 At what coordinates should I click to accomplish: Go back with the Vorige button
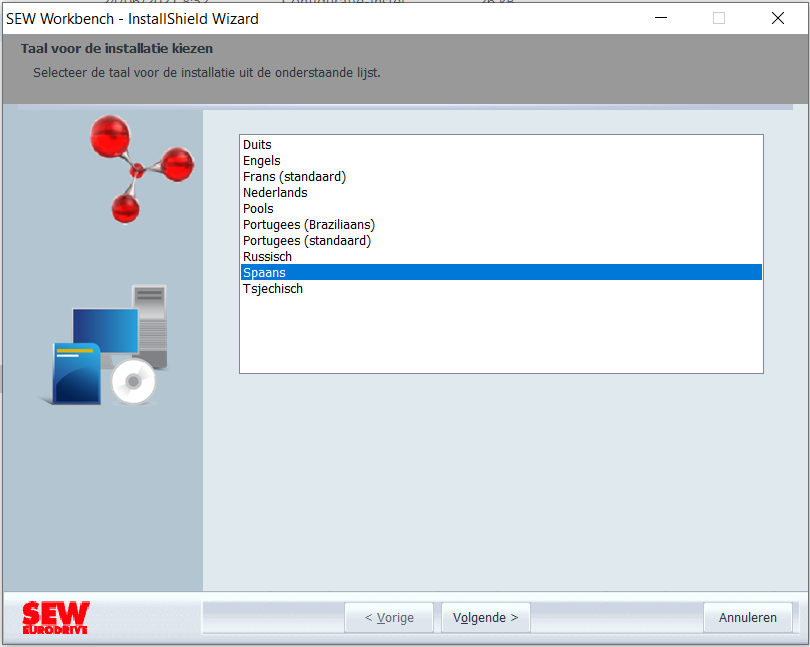click(x=389, y=618)
